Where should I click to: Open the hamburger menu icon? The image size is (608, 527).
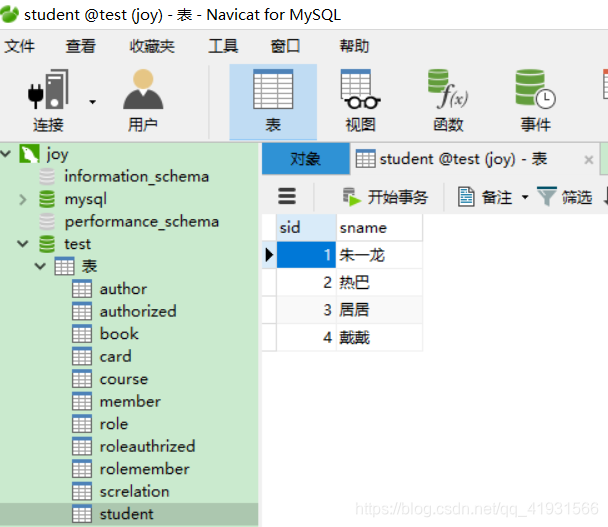(287, 196)
